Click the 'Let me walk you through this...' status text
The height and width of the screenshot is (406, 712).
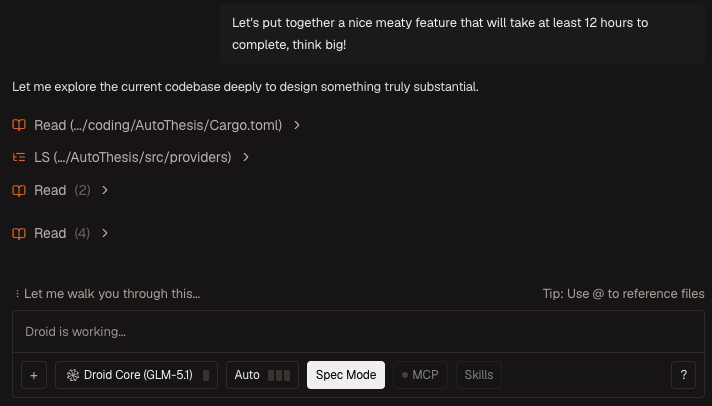click(112, 294)
